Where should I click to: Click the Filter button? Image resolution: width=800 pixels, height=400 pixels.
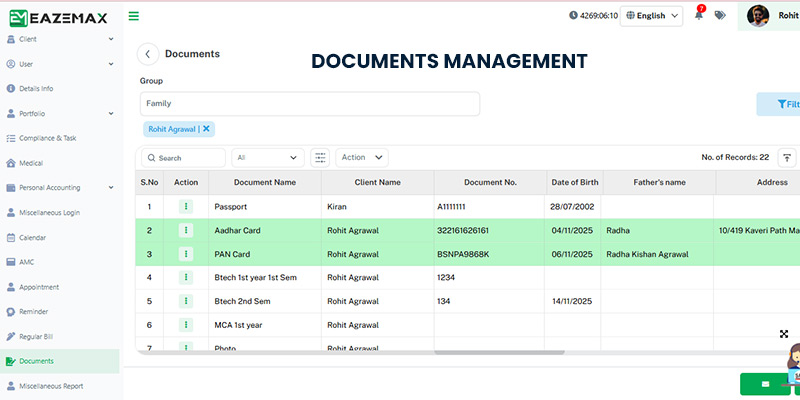(778, 104)
